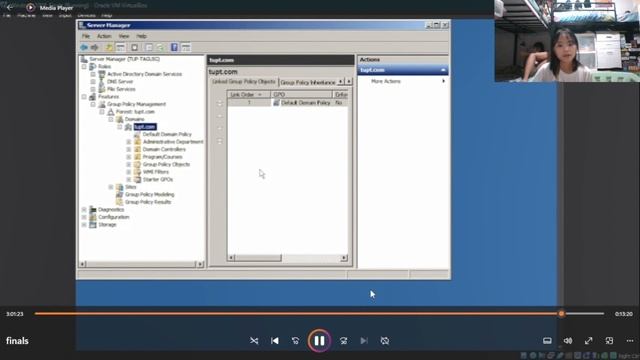
Task: Select Group Policy Results in the tree
Action: pos(148,202)
